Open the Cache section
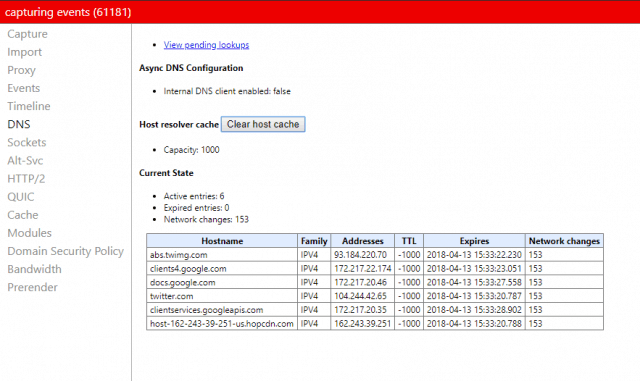The width and height of the screenshot is (640, 381). 23,215
